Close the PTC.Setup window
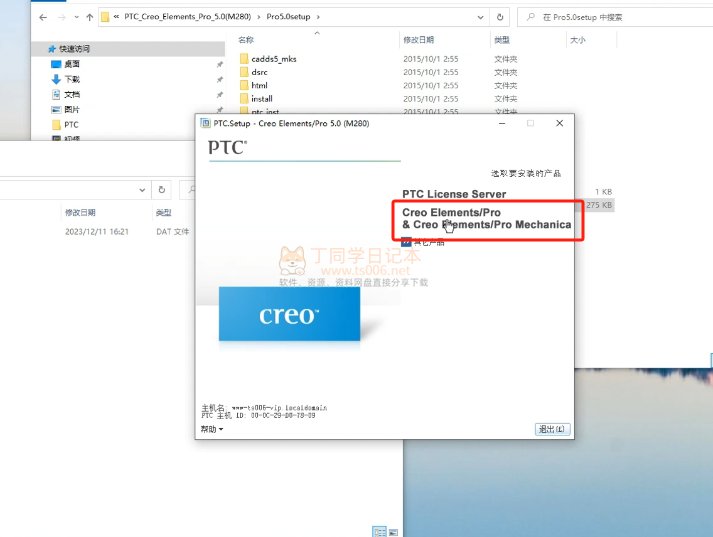Image resolution: width=713 pixels, height=537 pixels. click(x=560, y=123)
